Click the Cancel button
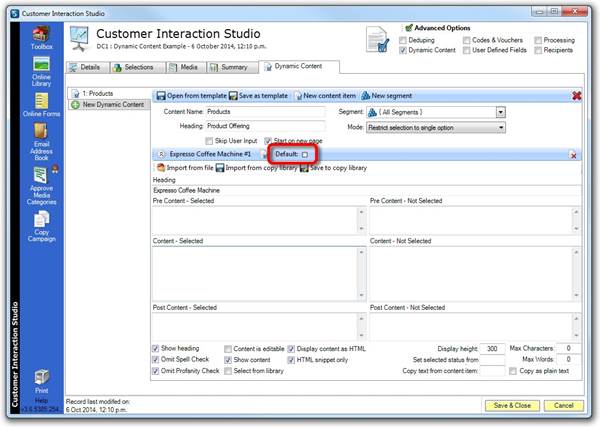600x427 pixels. pos(563,405)
